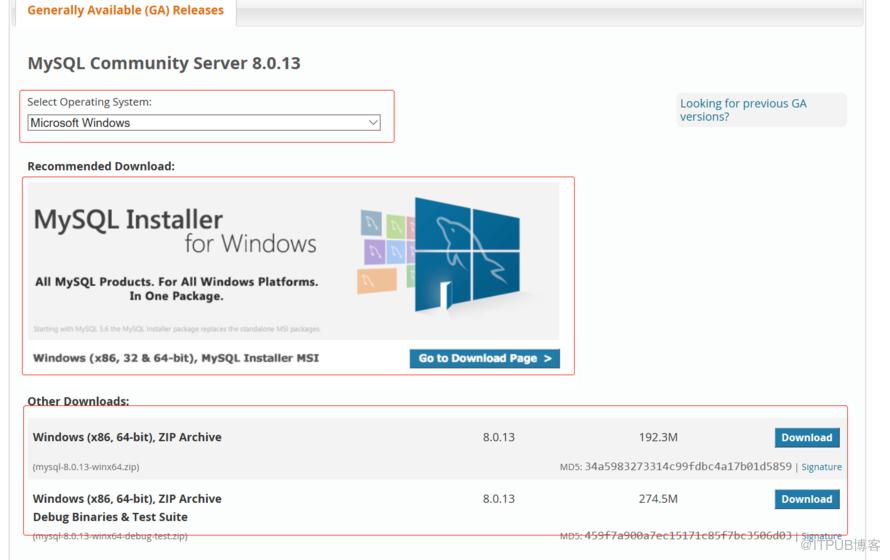Click the size value '192.3M'

click(658, 437)
